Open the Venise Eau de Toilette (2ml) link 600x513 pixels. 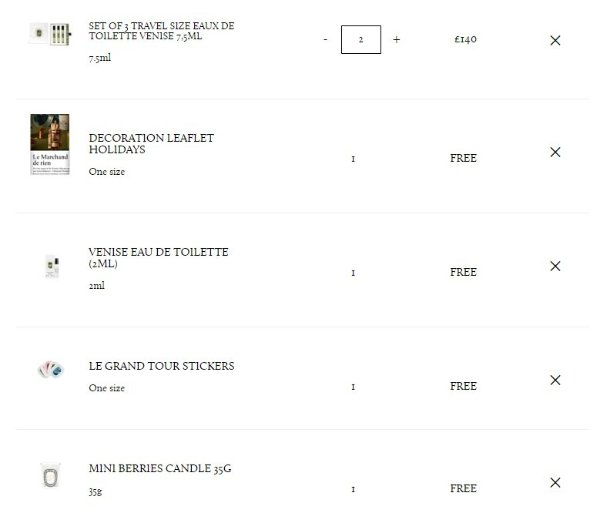point(158,257)
